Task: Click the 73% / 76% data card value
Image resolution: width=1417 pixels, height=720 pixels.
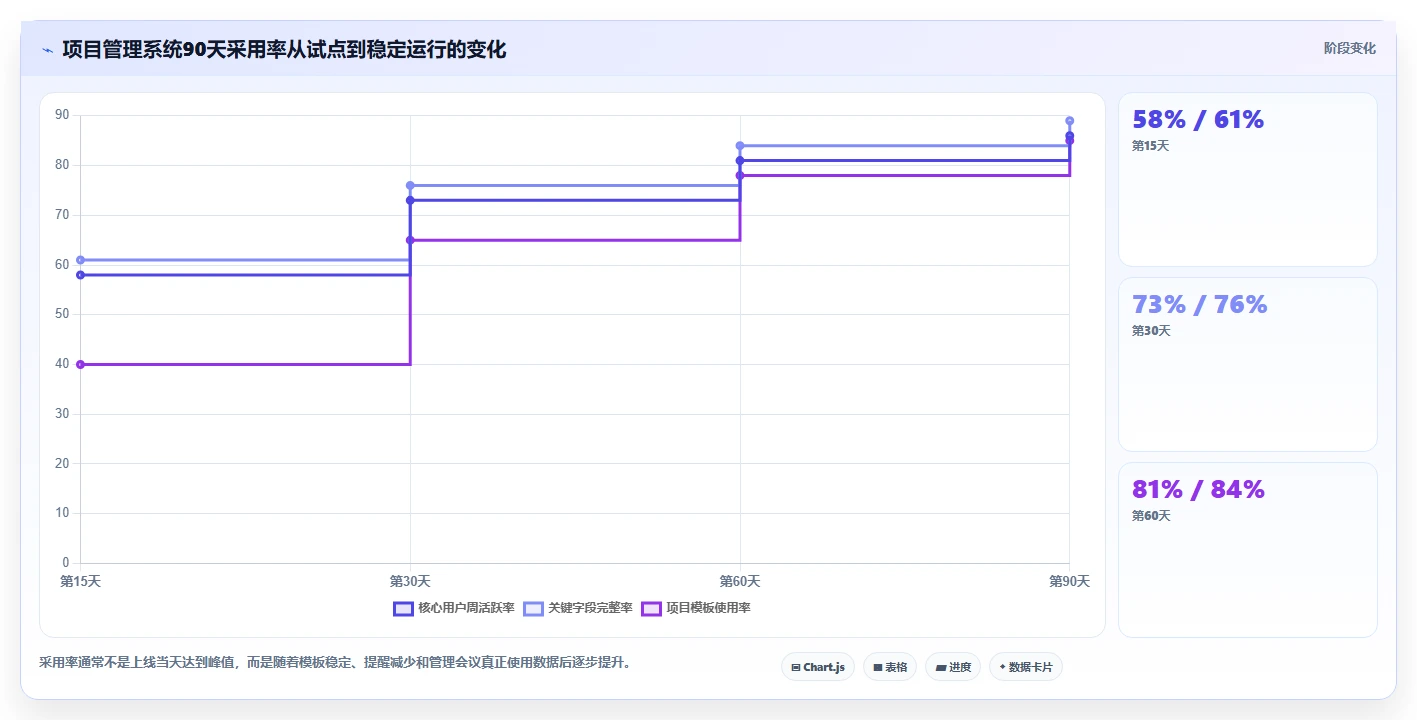Action: [1200, 304]
